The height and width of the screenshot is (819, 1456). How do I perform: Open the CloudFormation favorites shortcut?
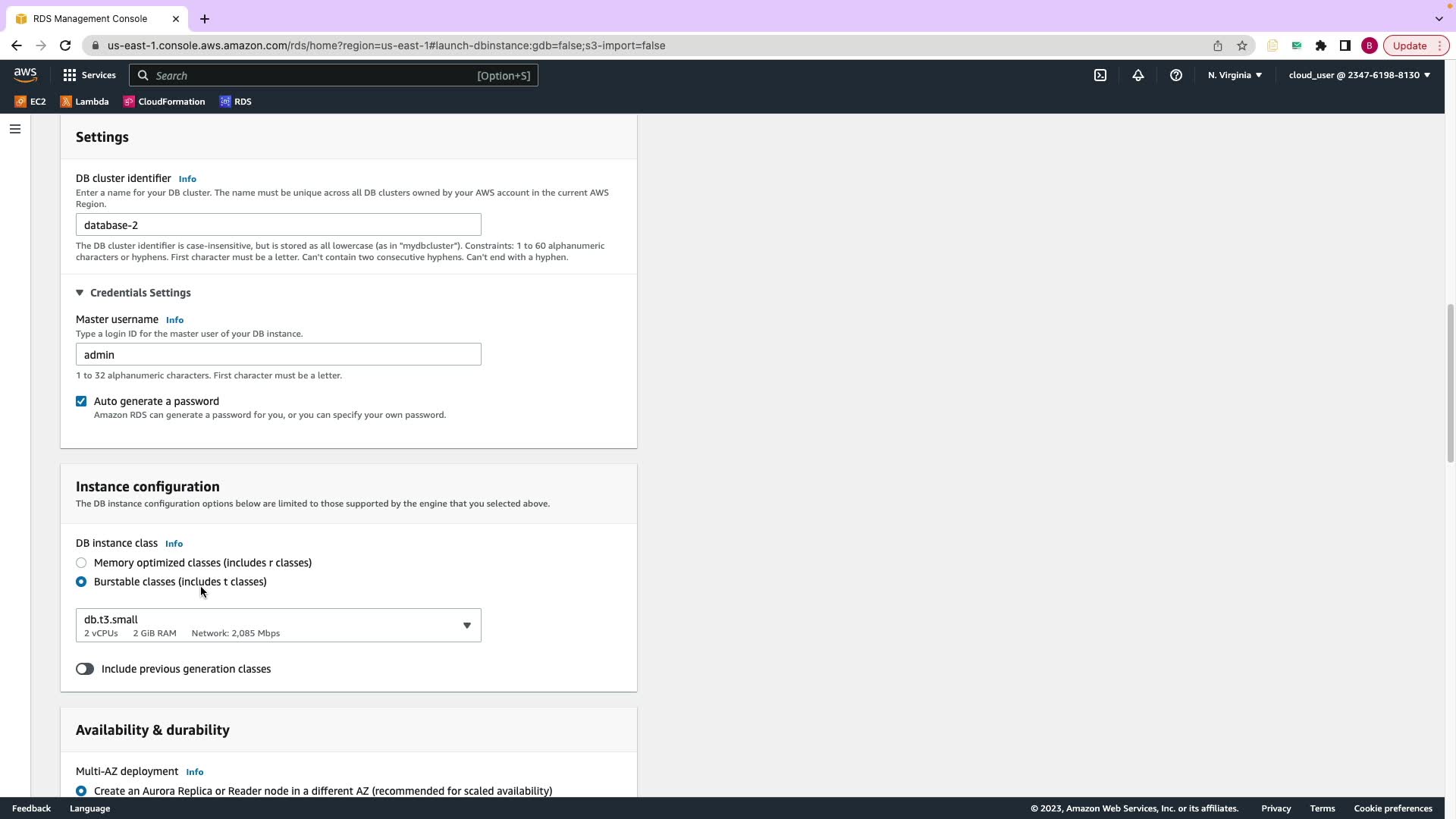tap(164, 102)
